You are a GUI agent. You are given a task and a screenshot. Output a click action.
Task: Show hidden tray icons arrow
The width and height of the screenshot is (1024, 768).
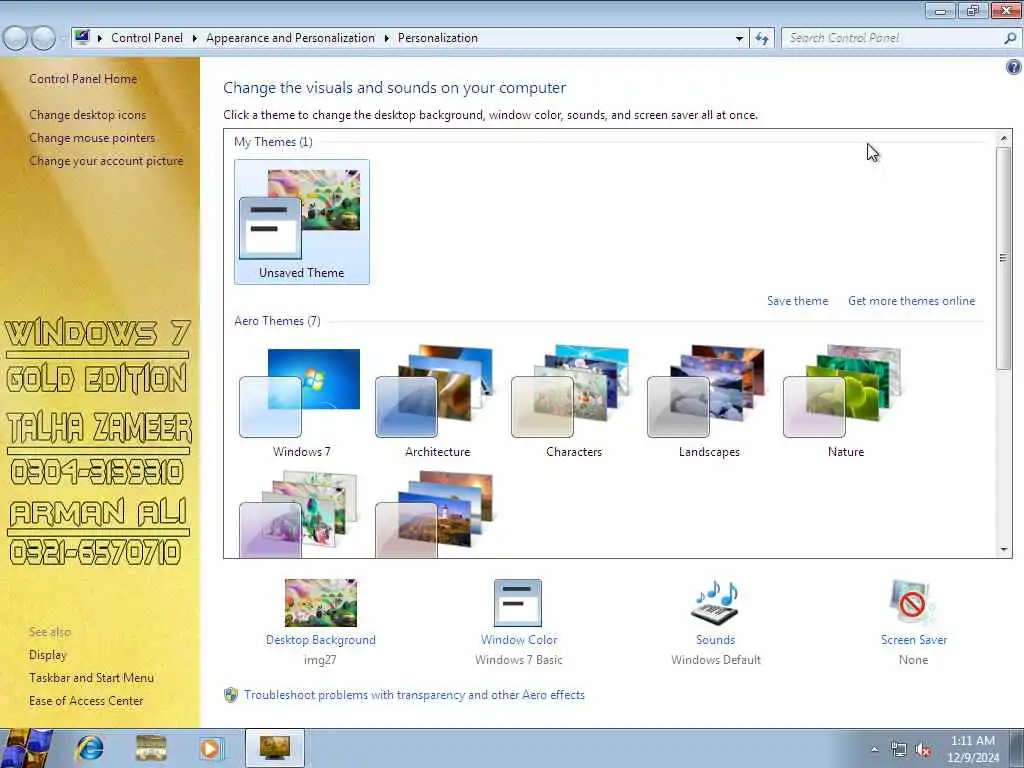(x=874, y=749)
